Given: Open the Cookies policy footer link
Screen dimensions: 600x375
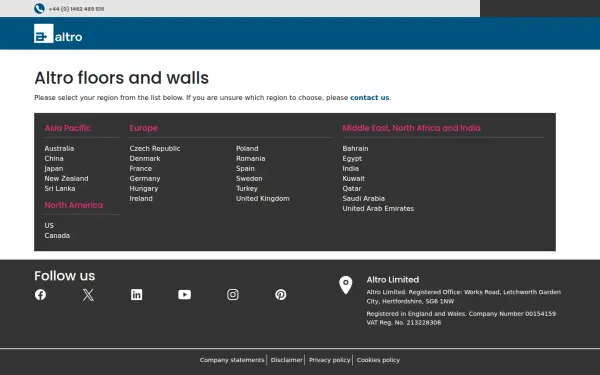Looking at the screenshot, I should coord(378,360).
